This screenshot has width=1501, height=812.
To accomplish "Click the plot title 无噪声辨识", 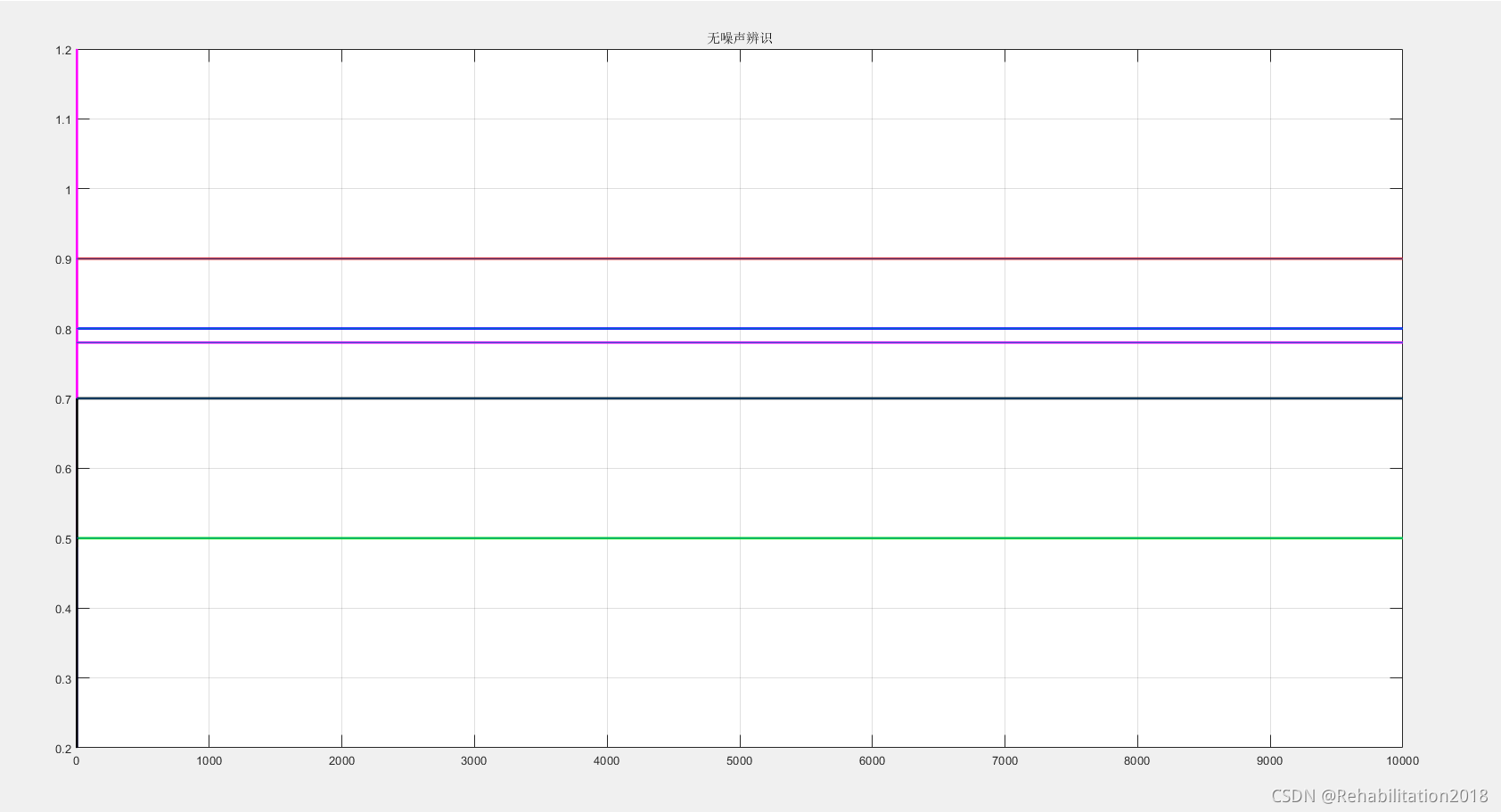I will point(740,38).
